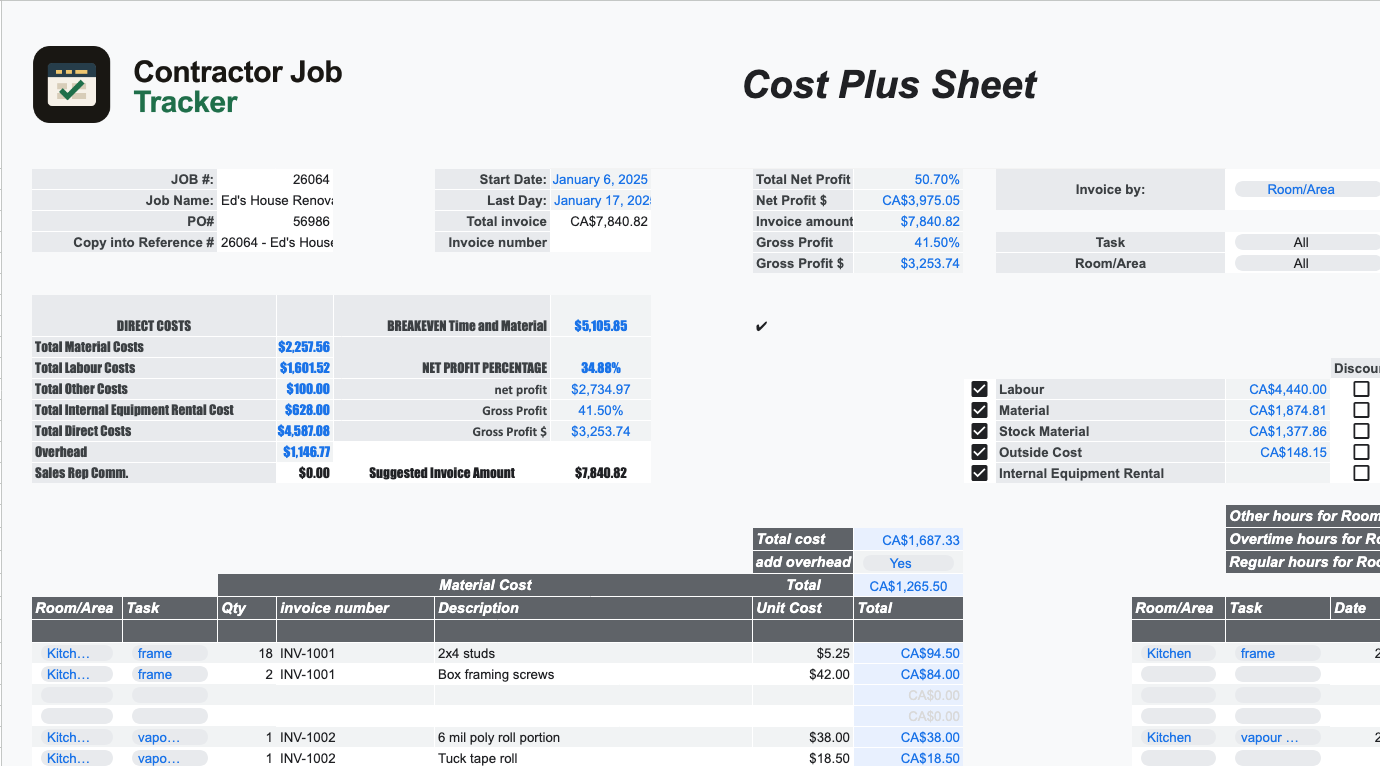Click the Copy into Reference # value

click(275, 242)
